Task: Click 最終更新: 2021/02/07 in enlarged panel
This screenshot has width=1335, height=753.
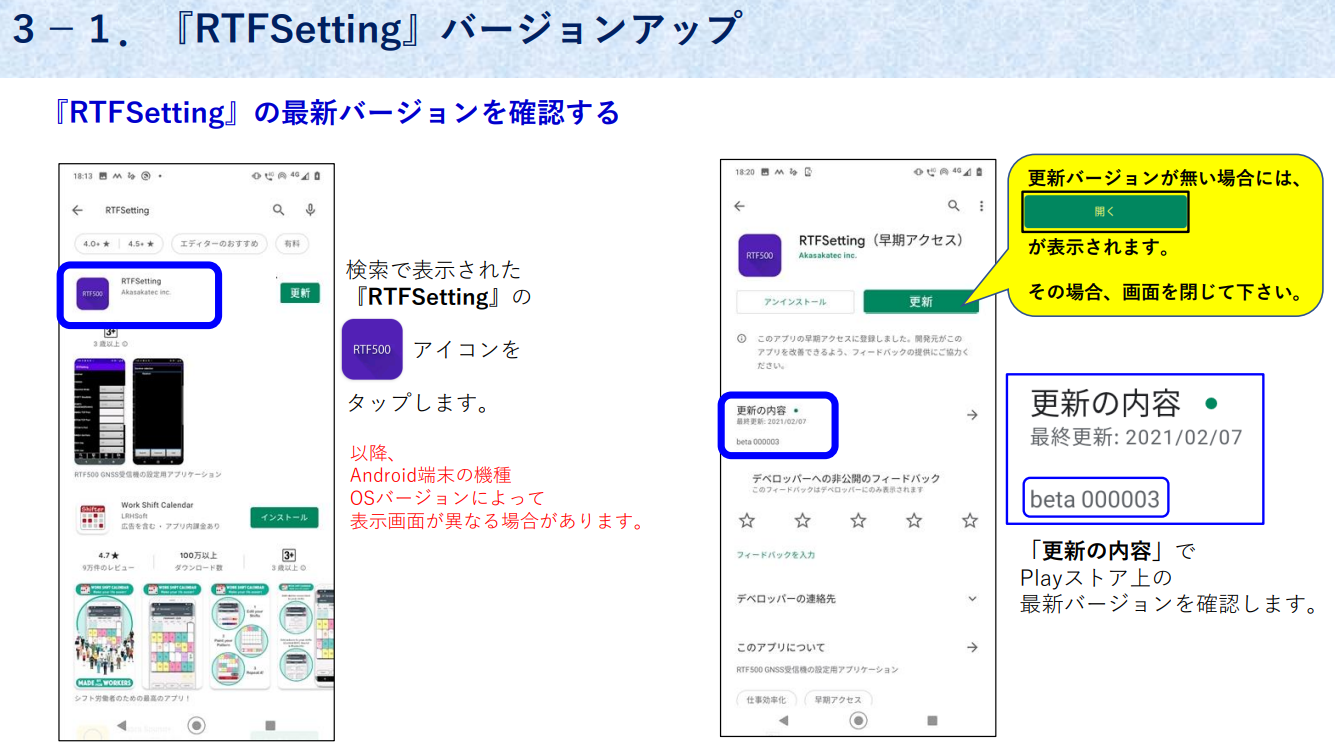Action: click(1137, 437)
